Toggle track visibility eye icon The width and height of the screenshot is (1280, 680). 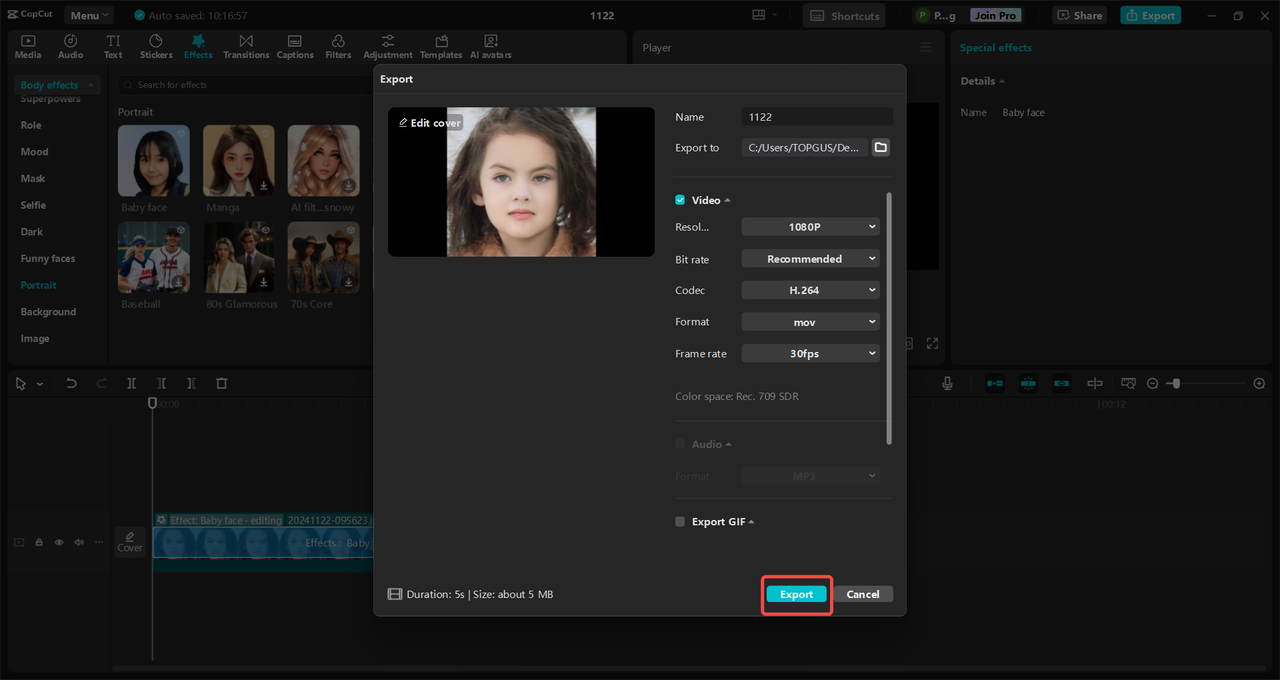coord(59,542)
